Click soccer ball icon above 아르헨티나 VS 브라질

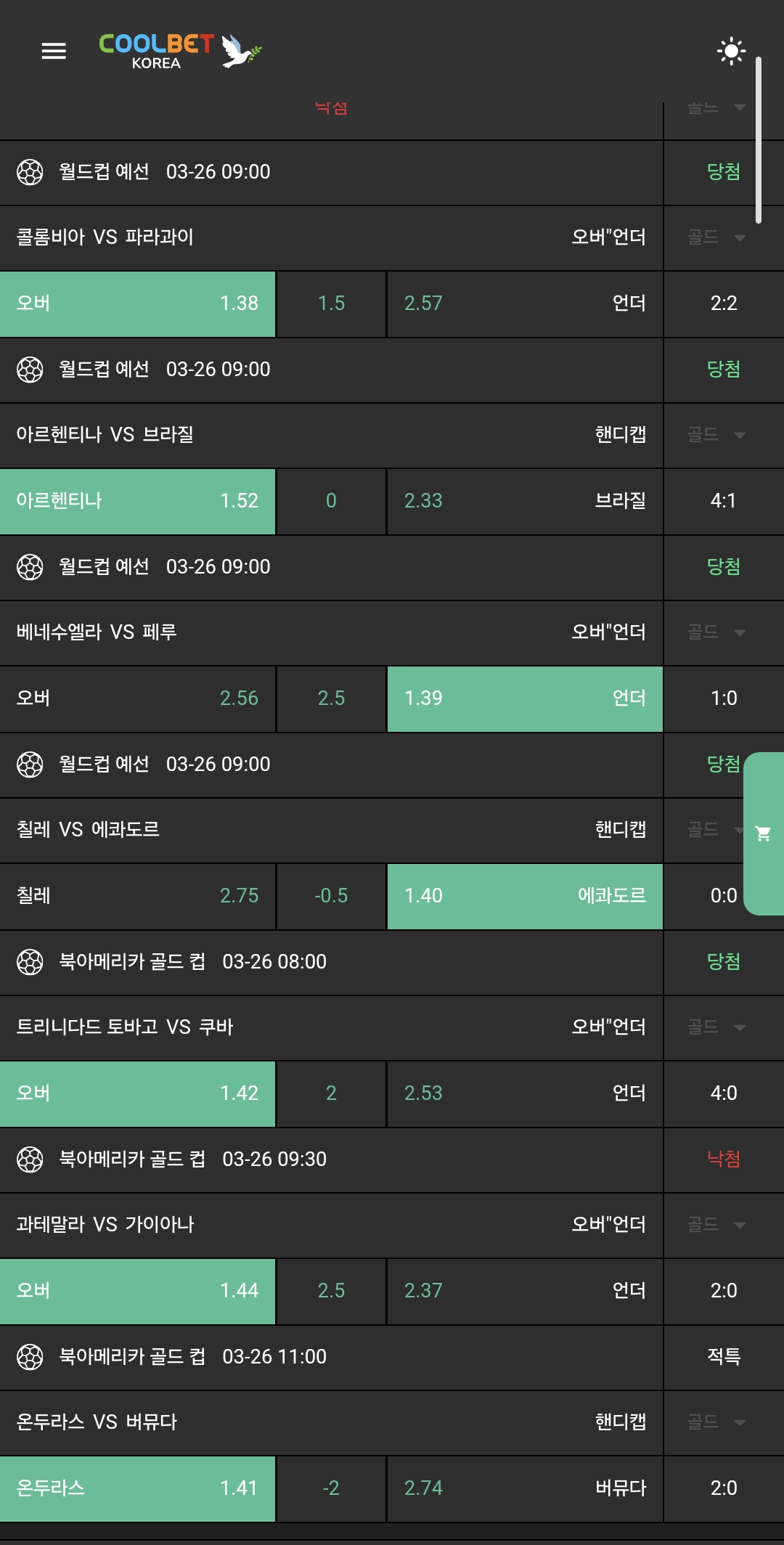(x=30, y=370)
